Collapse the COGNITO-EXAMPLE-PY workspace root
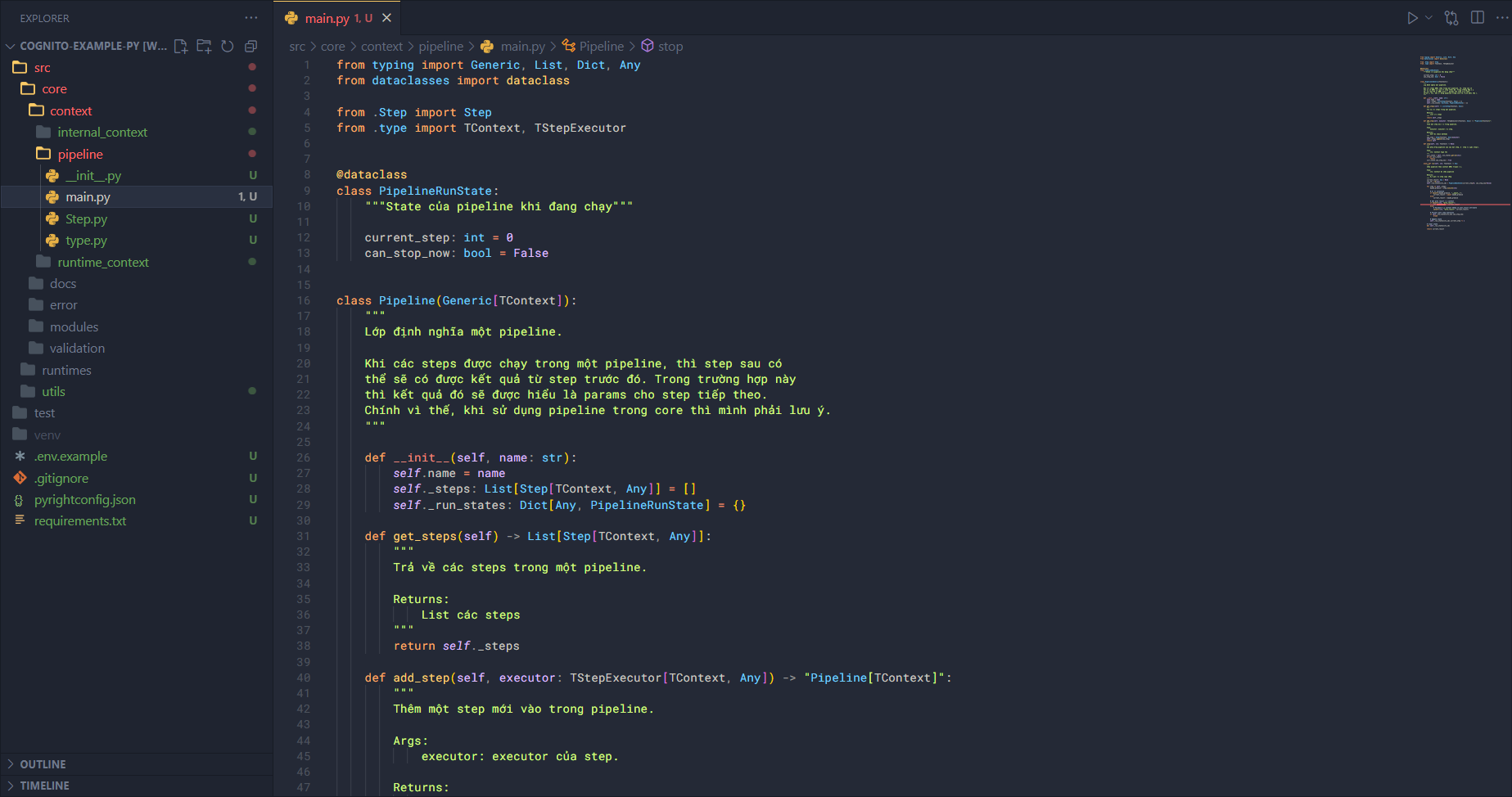The height and width of the screenshot is (797, 1512). tap(11, 47)
